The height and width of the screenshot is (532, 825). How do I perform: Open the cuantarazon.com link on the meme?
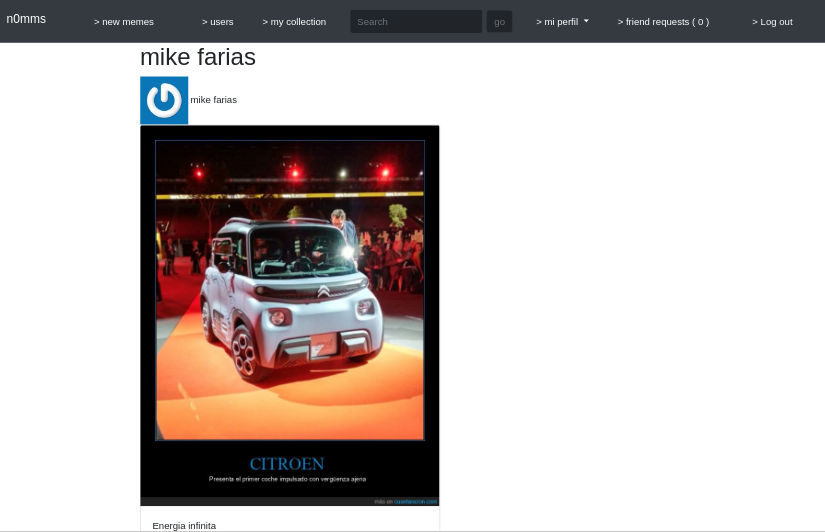point(416,501)
